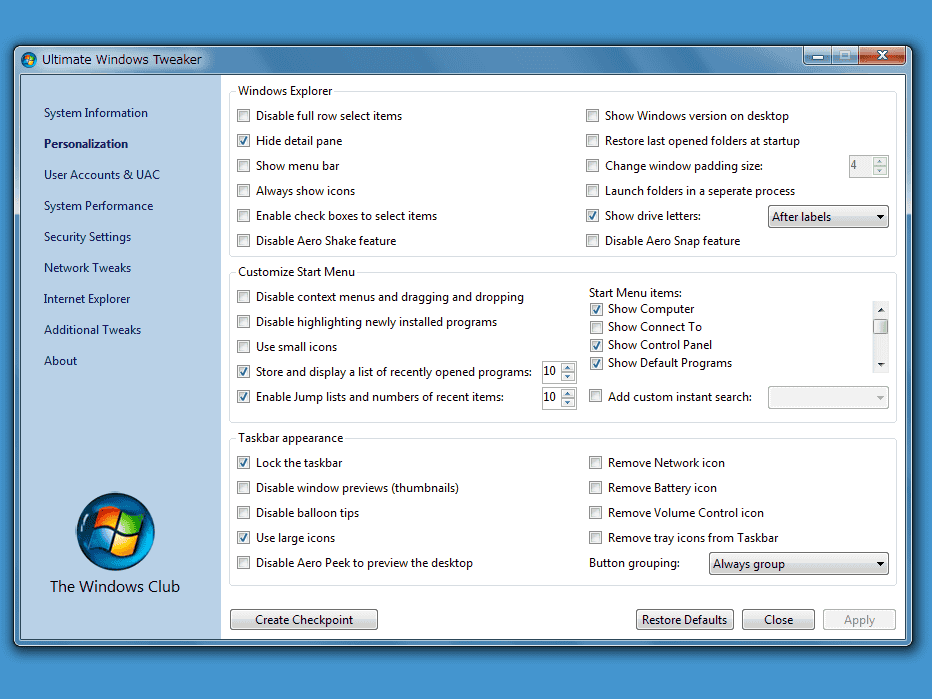The width and height of the screenshot is (932, 699).
Task: Enable Show Windows version on desktop
Action: [592, 116]
